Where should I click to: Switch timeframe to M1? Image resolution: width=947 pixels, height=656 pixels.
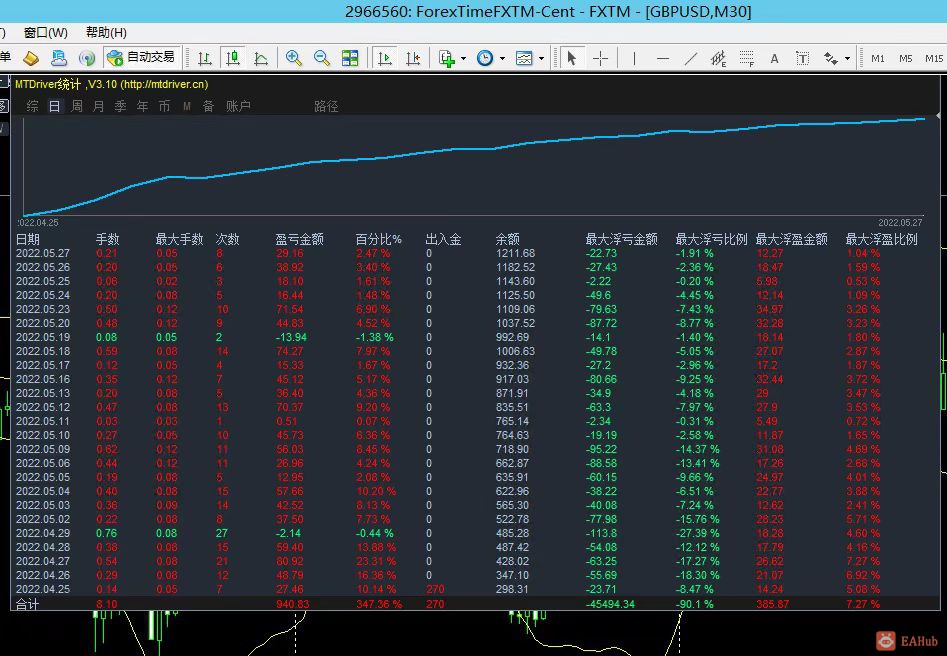pyautogui.click(x=878, y=59)
